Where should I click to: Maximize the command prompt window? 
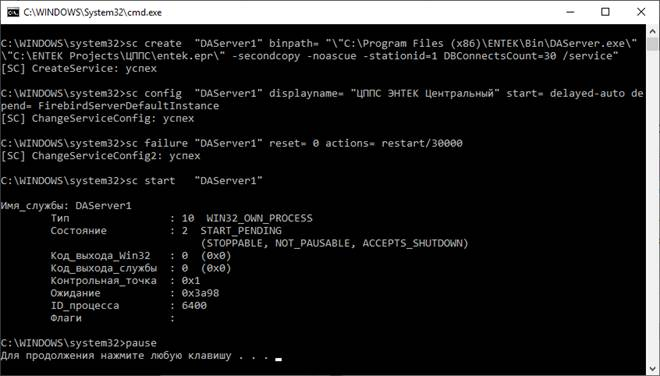(605, 12)
